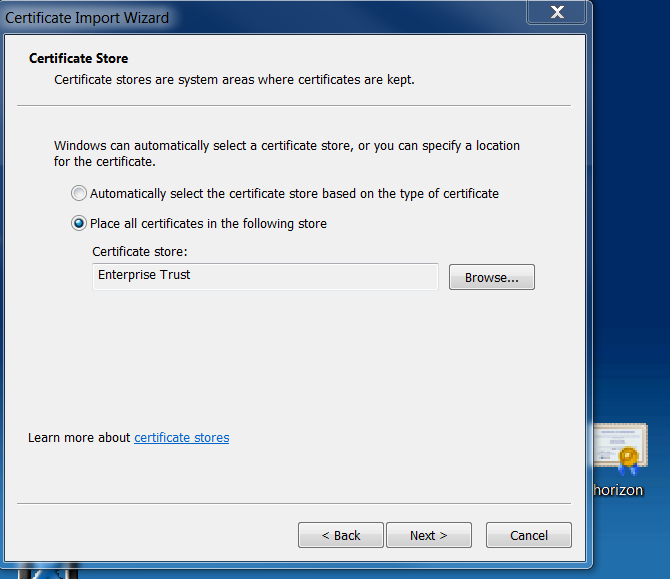Click the horizon certificate file icon on desktop
The width and height of the screenshot is (670, 579).
[x=620, y=452]
